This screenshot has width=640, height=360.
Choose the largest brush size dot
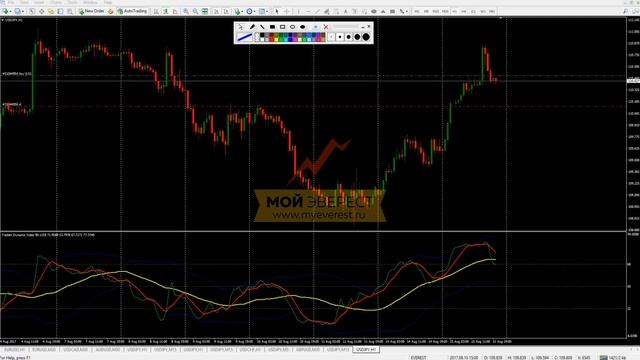(x=366, y=37)
